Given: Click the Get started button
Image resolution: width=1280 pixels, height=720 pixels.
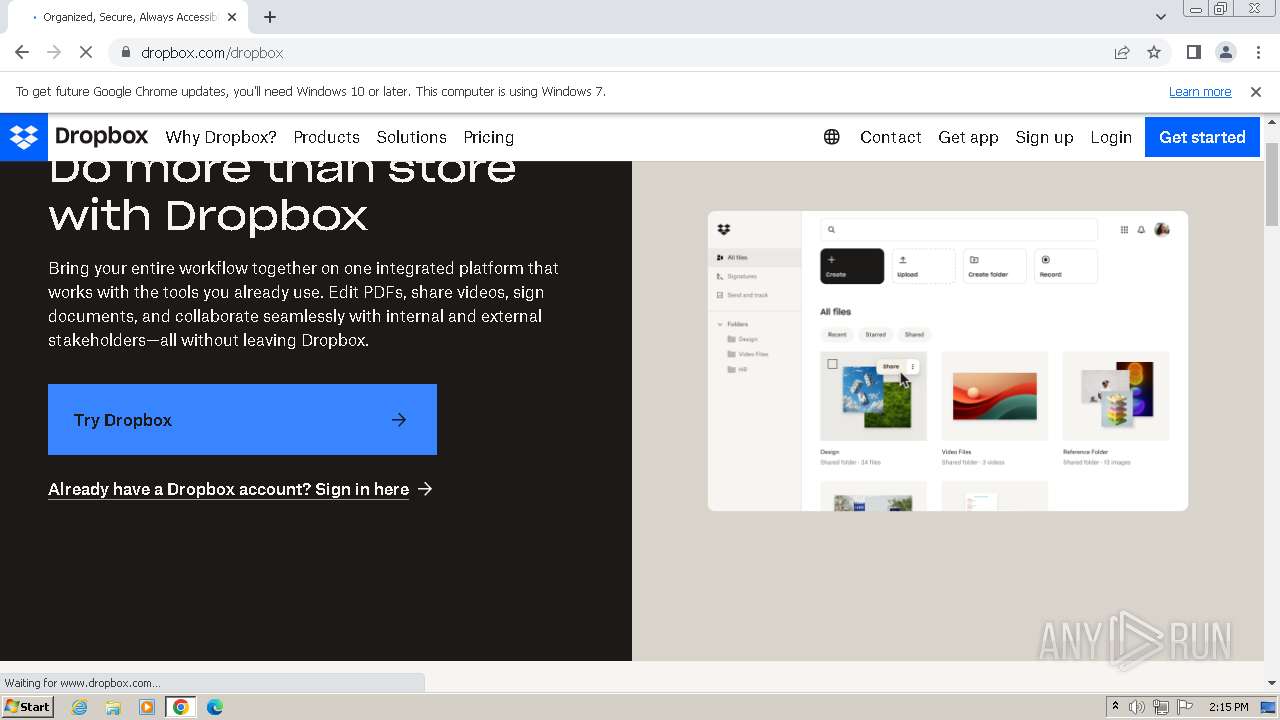Looking at the screenshot, I should click(1202, 137).
